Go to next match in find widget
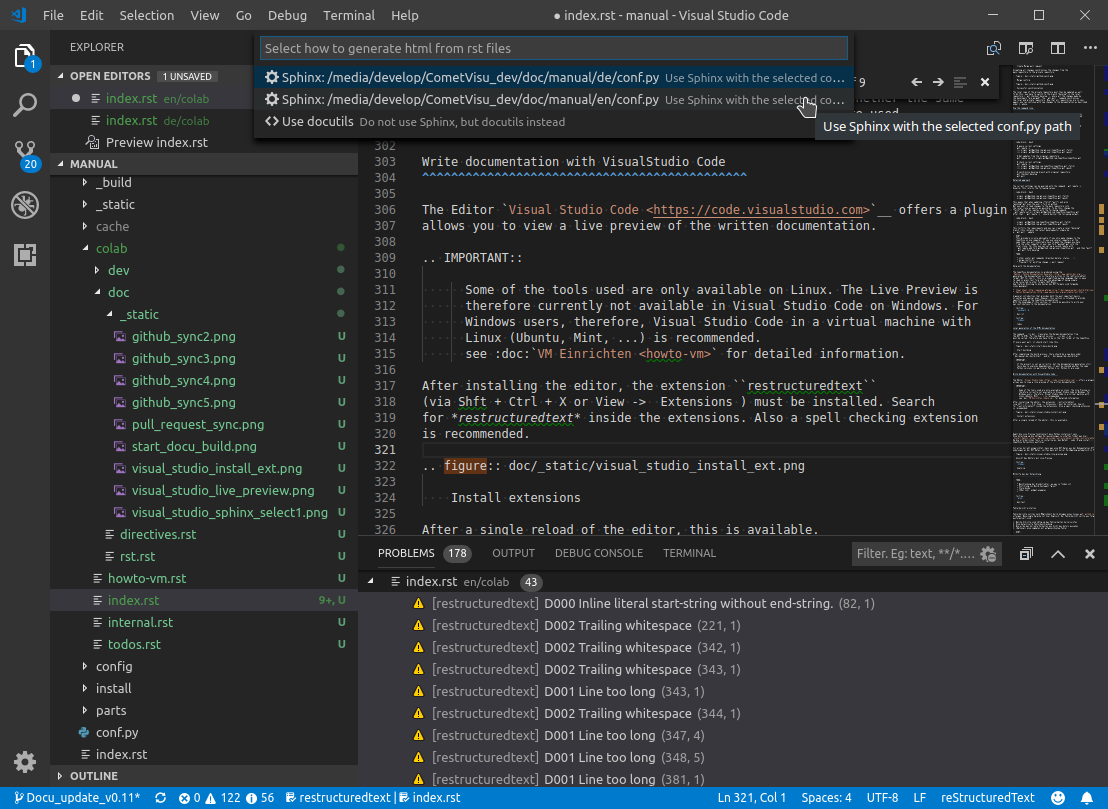The image size is (1108, 809). (938, 82)
